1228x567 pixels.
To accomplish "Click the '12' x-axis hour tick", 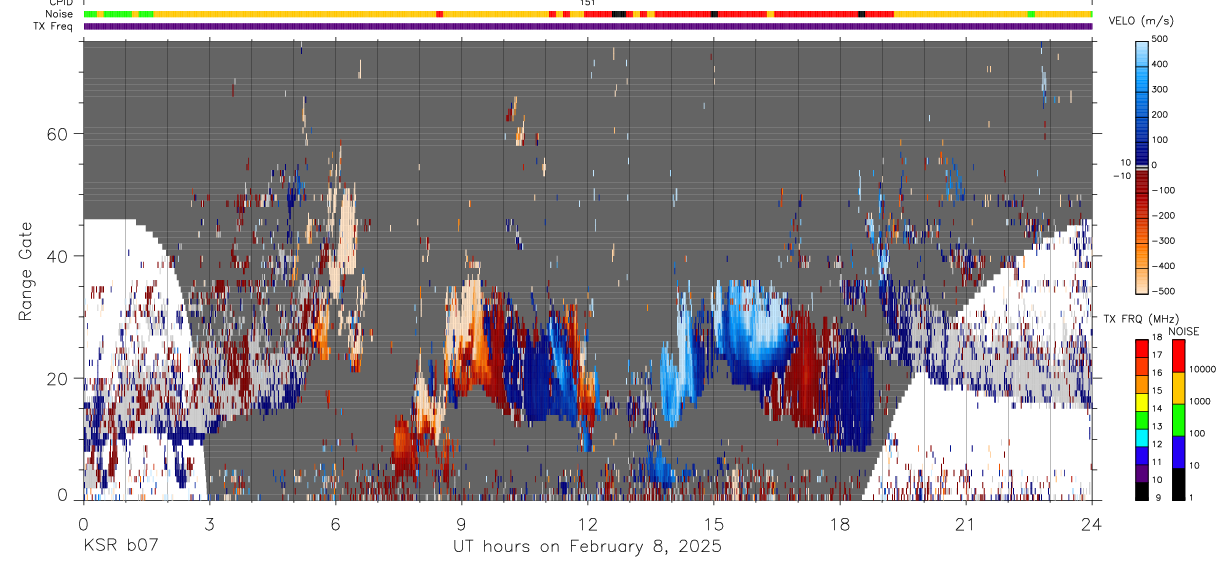I will [x=588, y=524].
